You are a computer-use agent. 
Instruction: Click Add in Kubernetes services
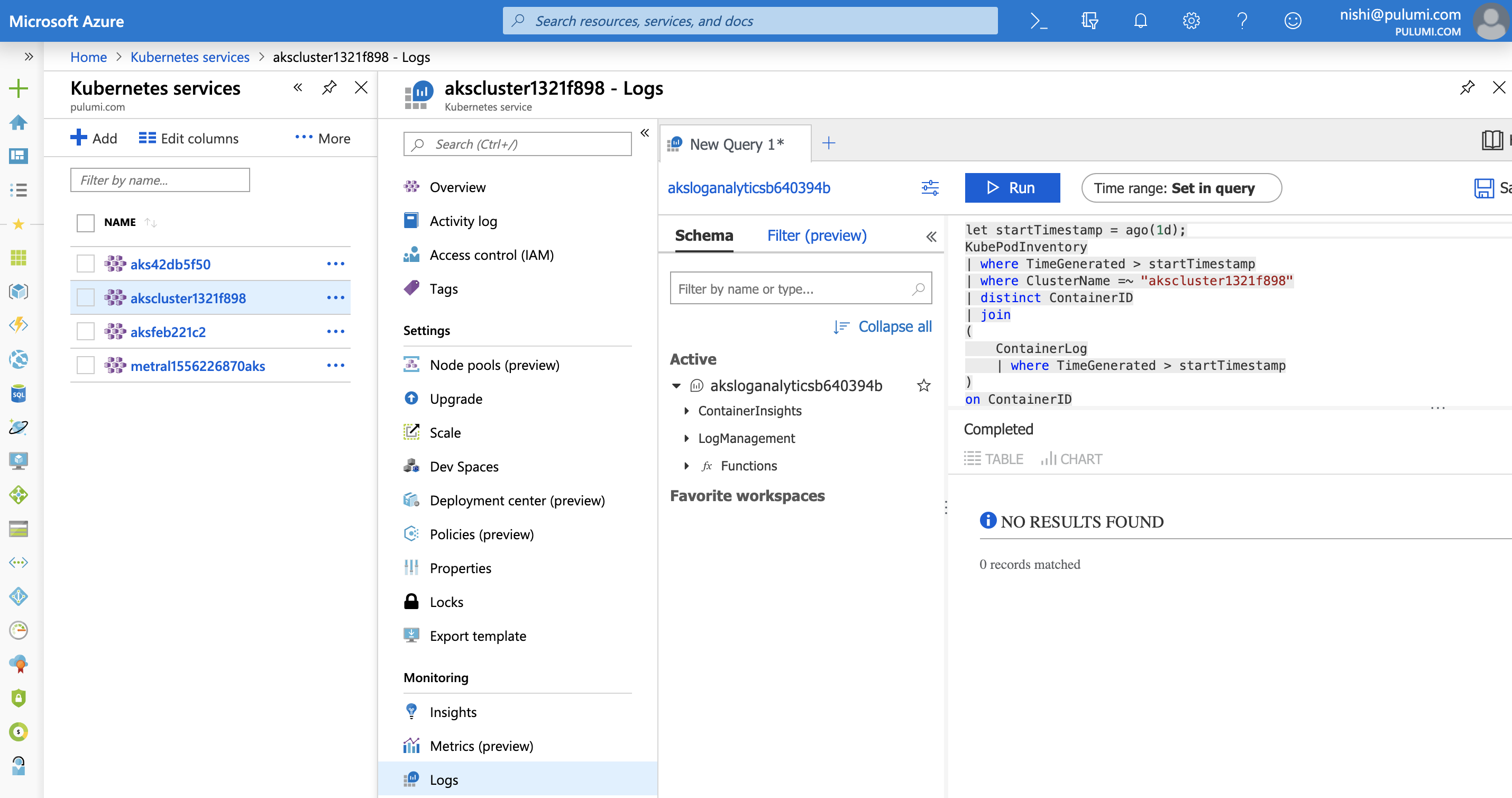coord(94,138)
